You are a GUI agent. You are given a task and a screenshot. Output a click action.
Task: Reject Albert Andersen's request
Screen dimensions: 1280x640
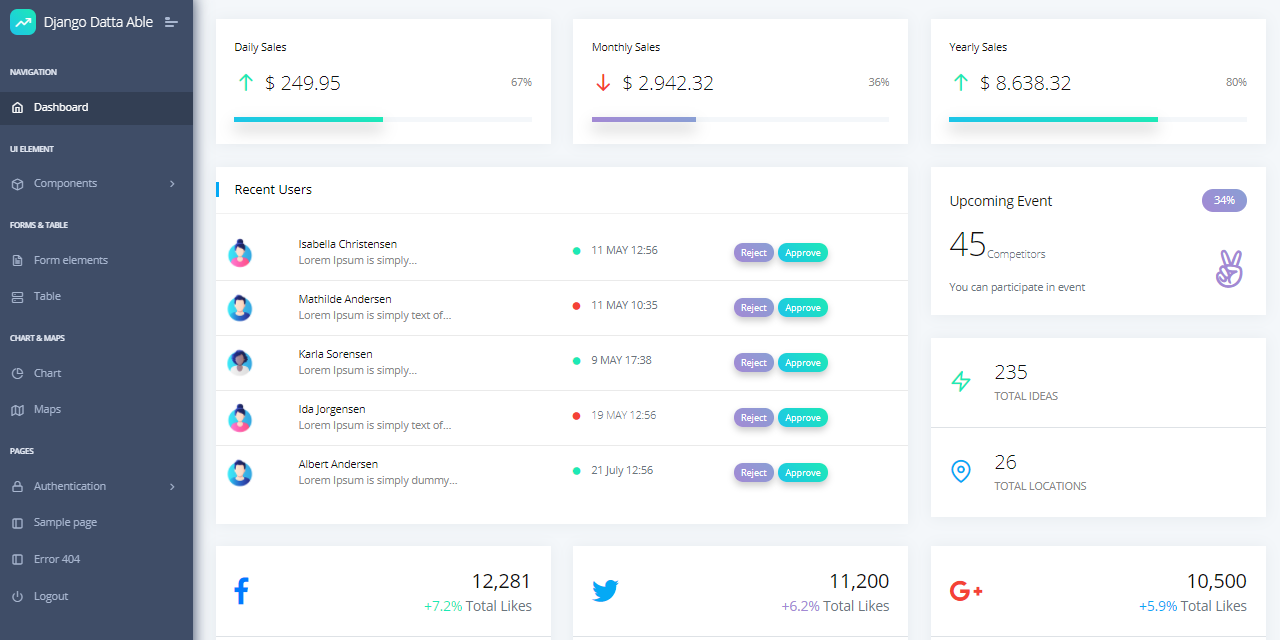pyautogui.click(x=753, y=472)
